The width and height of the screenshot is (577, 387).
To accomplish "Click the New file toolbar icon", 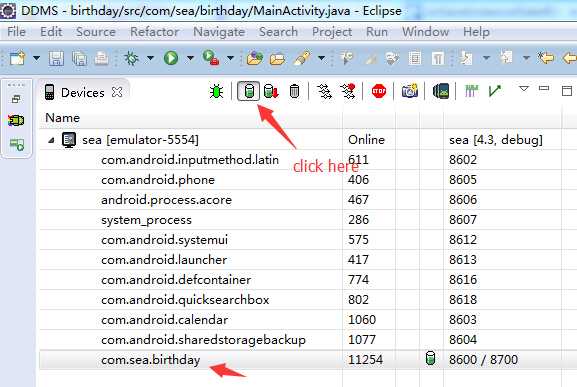I will tap(17, 58).
